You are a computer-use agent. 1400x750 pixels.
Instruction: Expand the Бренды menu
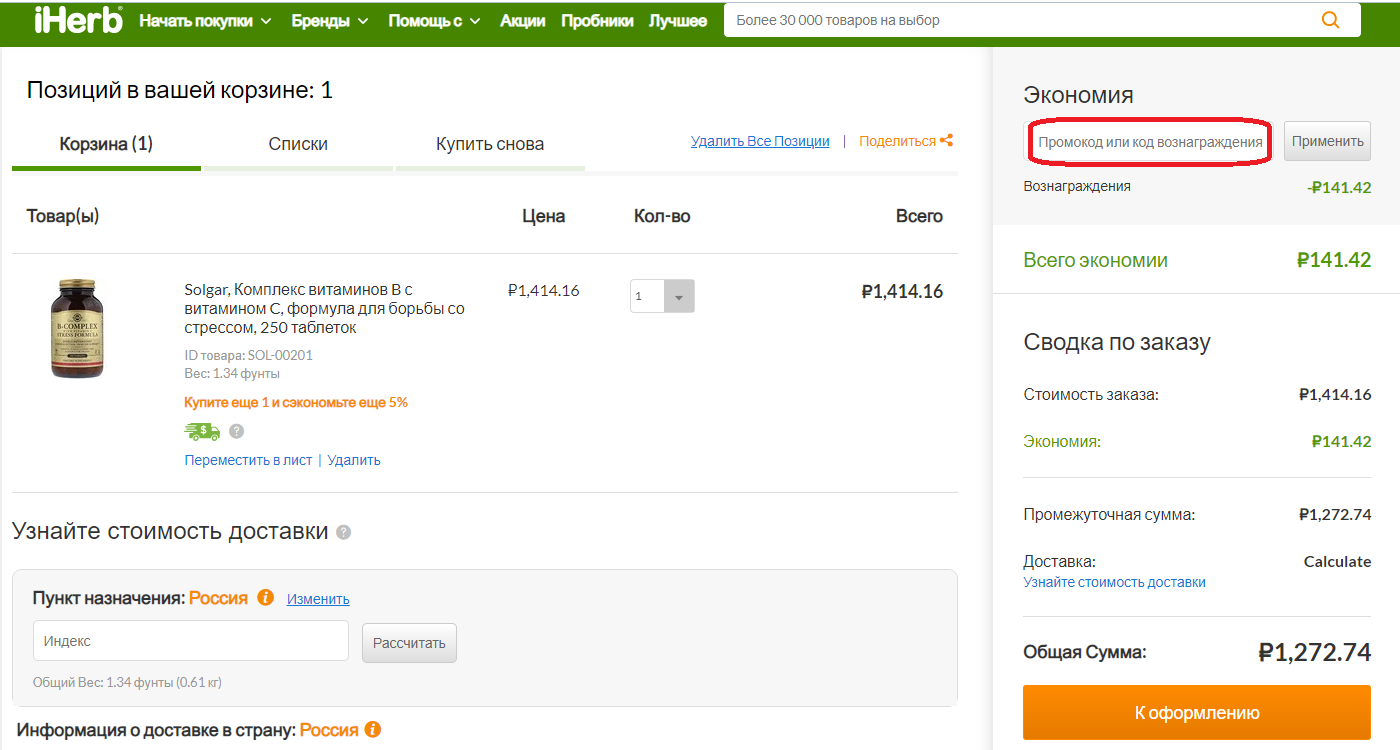click(330, 21)
